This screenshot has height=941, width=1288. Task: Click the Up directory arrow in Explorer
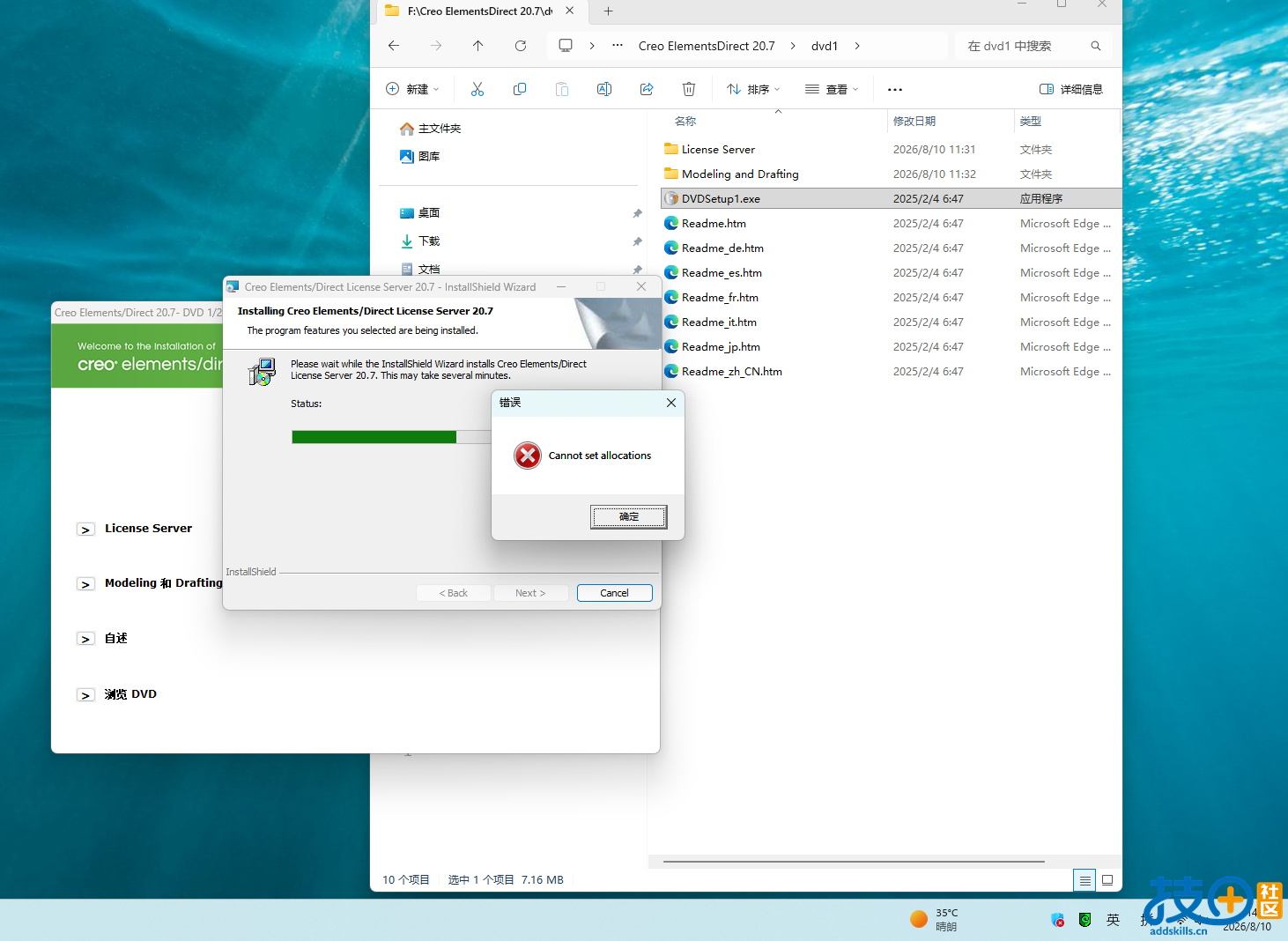coord(477,46)
